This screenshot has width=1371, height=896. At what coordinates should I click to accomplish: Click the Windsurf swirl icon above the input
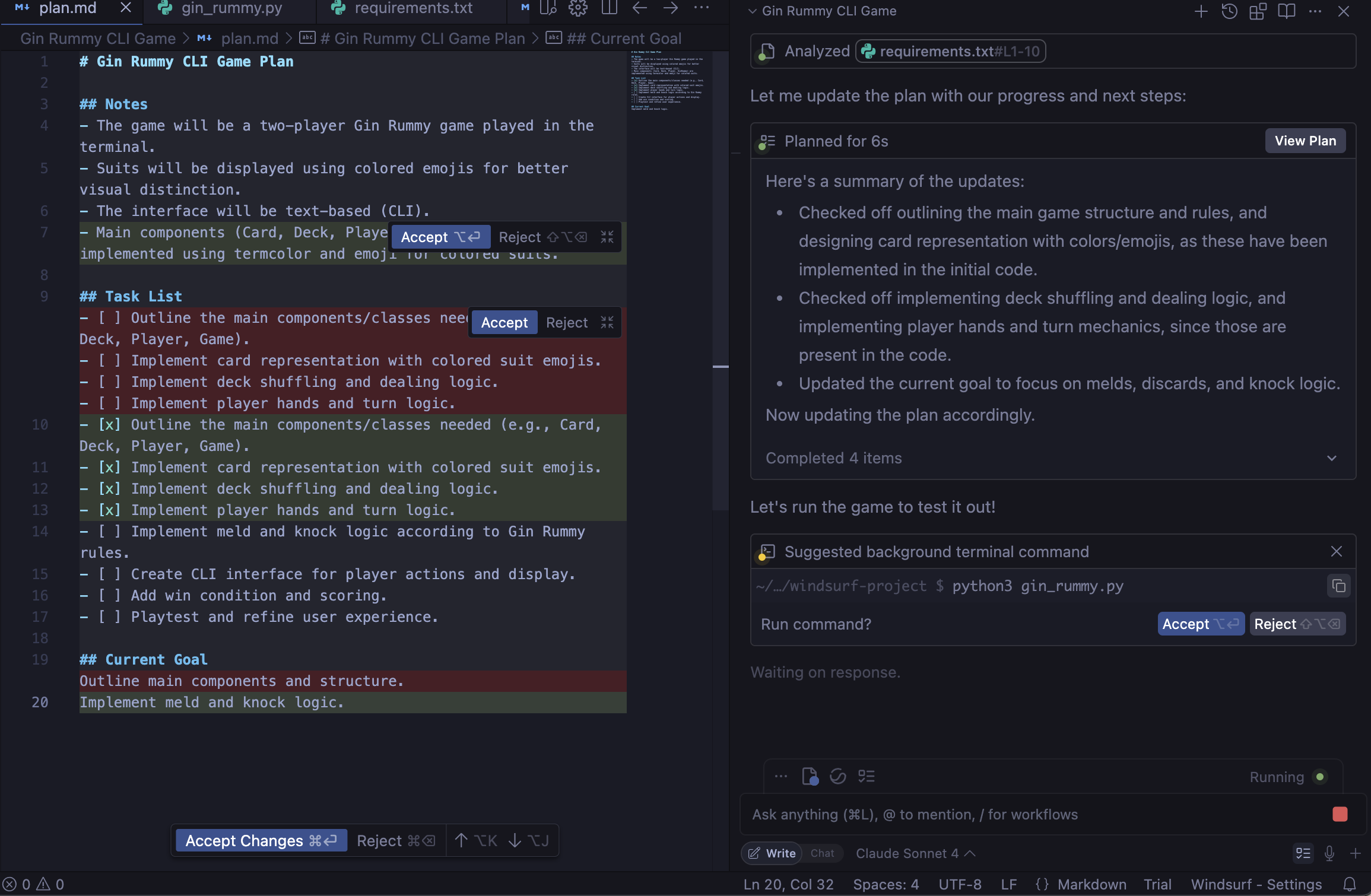click(x=838, y=777)
